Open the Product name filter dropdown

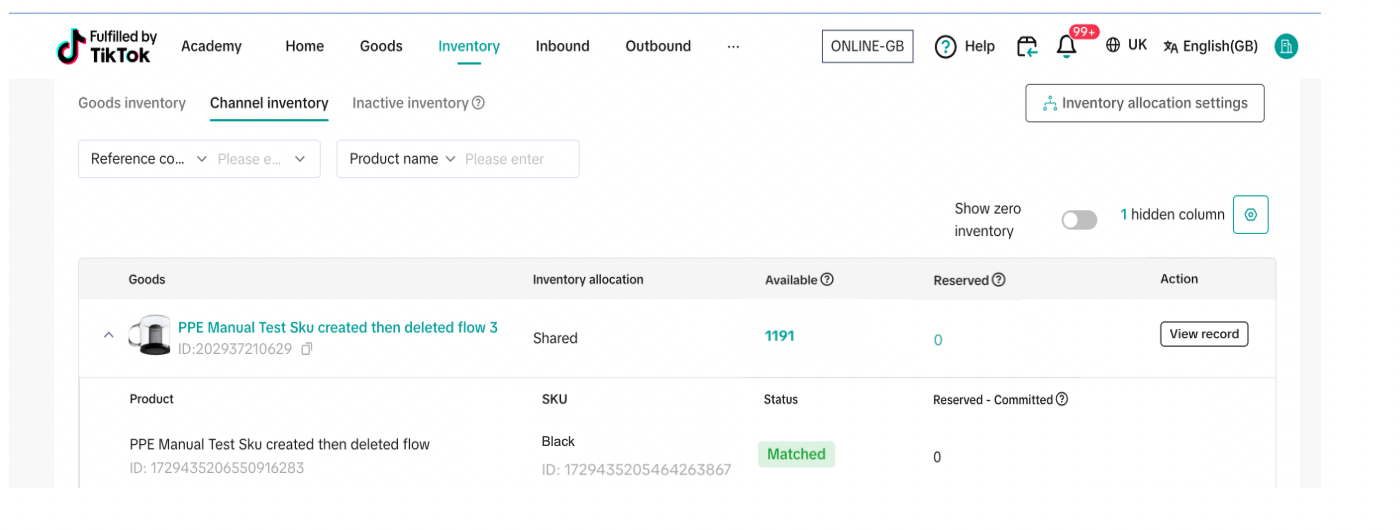(402, 159)
